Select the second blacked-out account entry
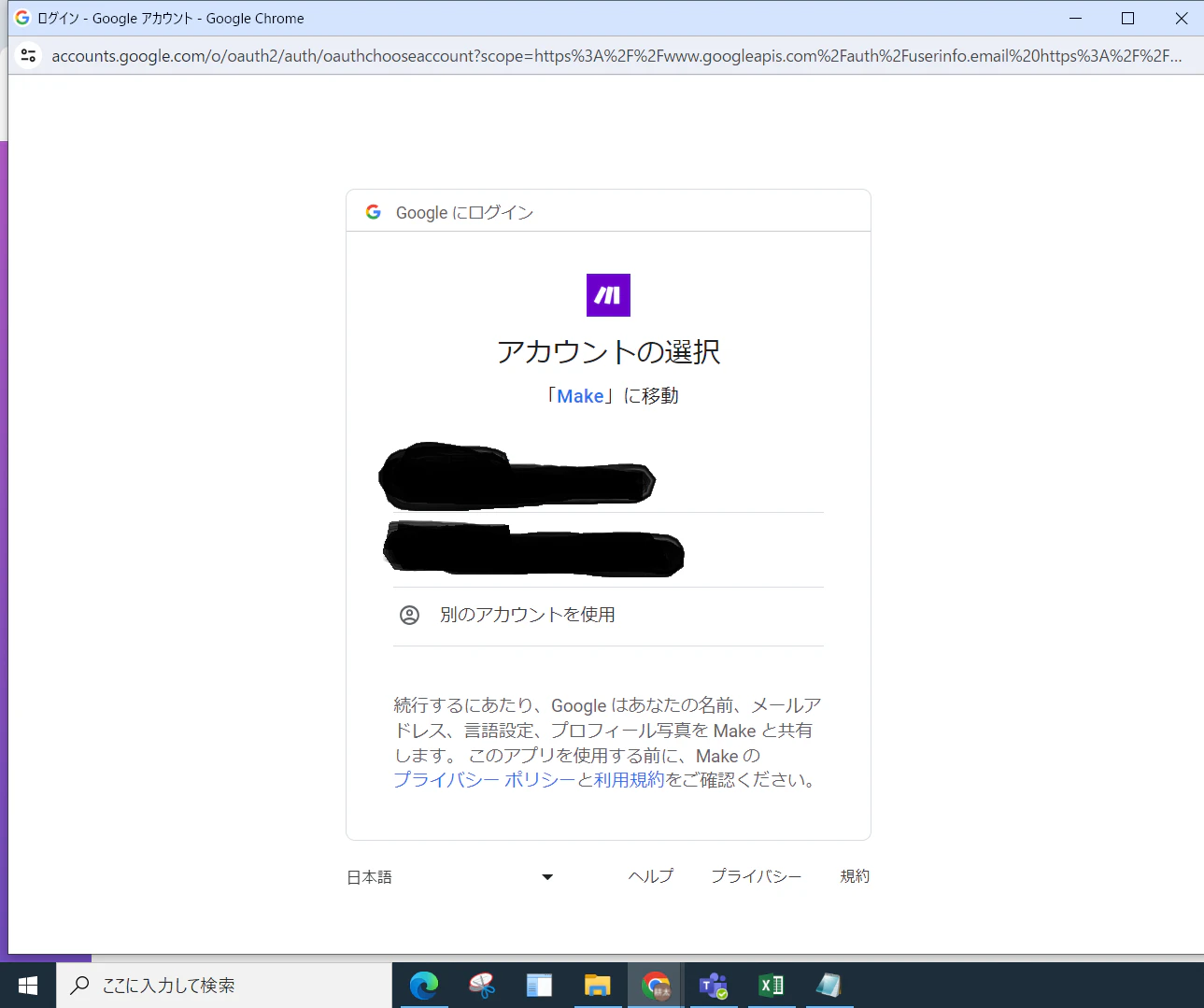 click(608, 550)
